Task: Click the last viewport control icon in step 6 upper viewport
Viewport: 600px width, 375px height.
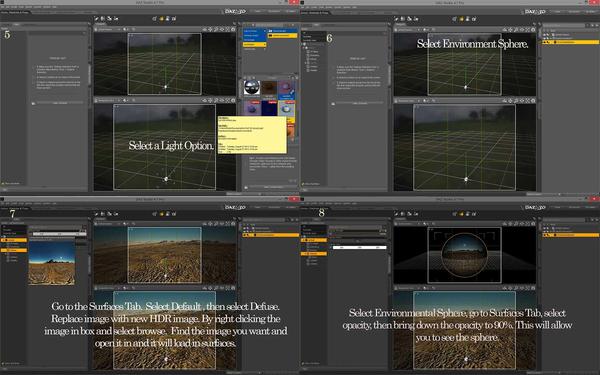Action: pyautogui.click(x=533, y=29)
